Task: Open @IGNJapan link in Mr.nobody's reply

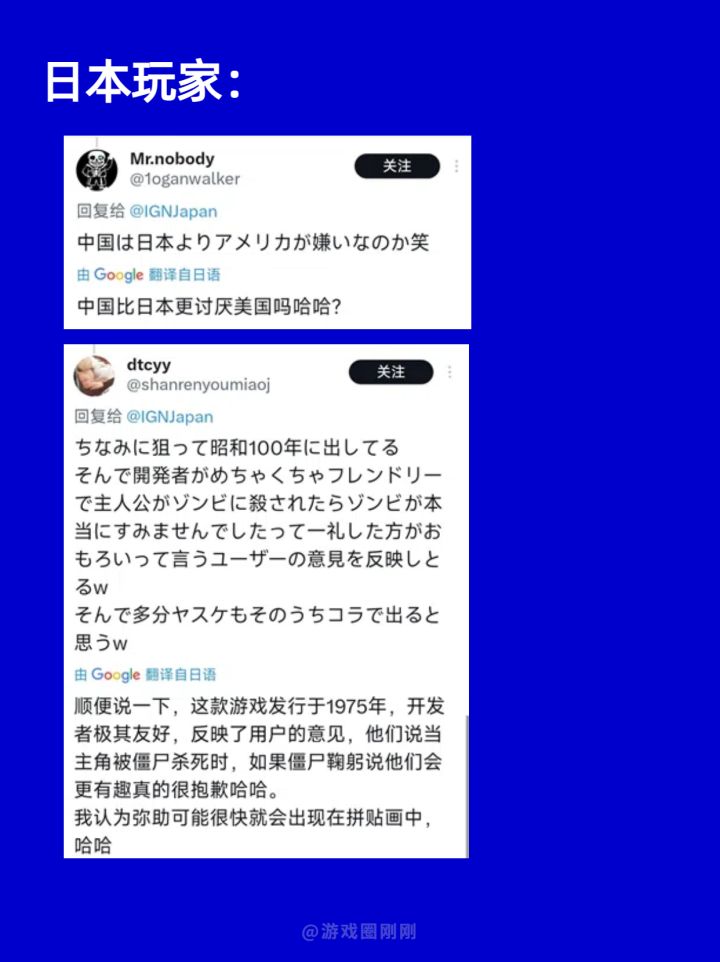Action: pos(174,212)
